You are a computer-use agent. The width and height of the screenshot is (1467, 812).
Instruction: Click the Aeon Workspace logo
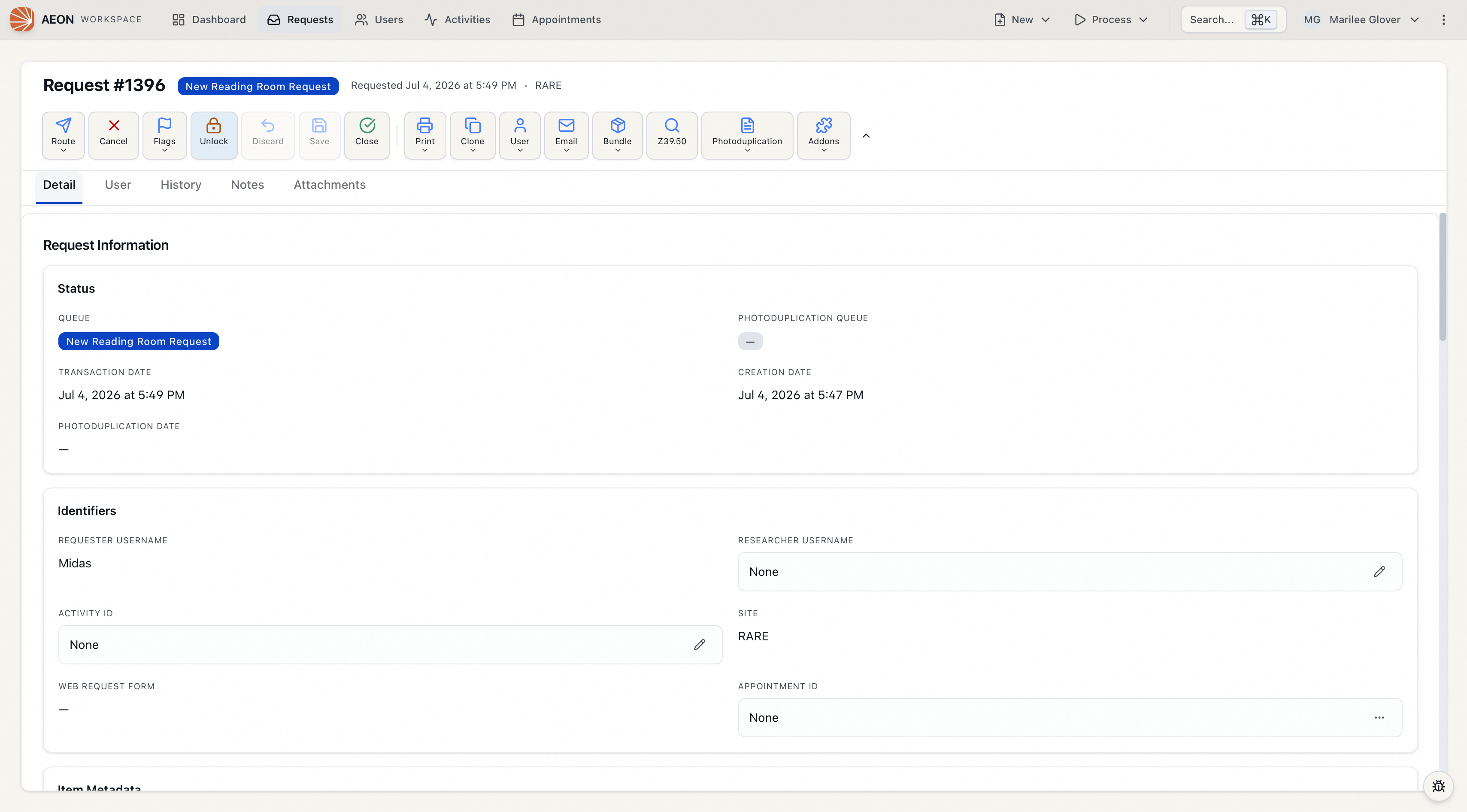tap(21, 19)
